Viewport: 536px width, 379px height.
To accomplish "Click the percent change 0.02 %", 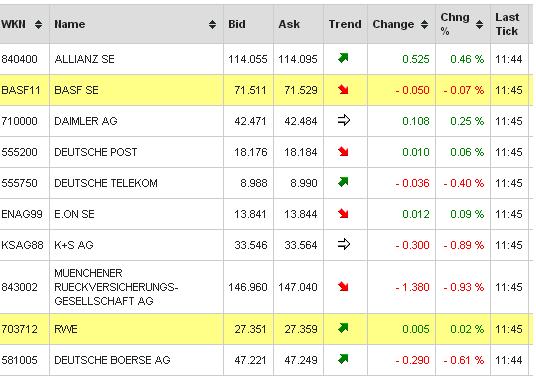I will click(x=467, y=329).
